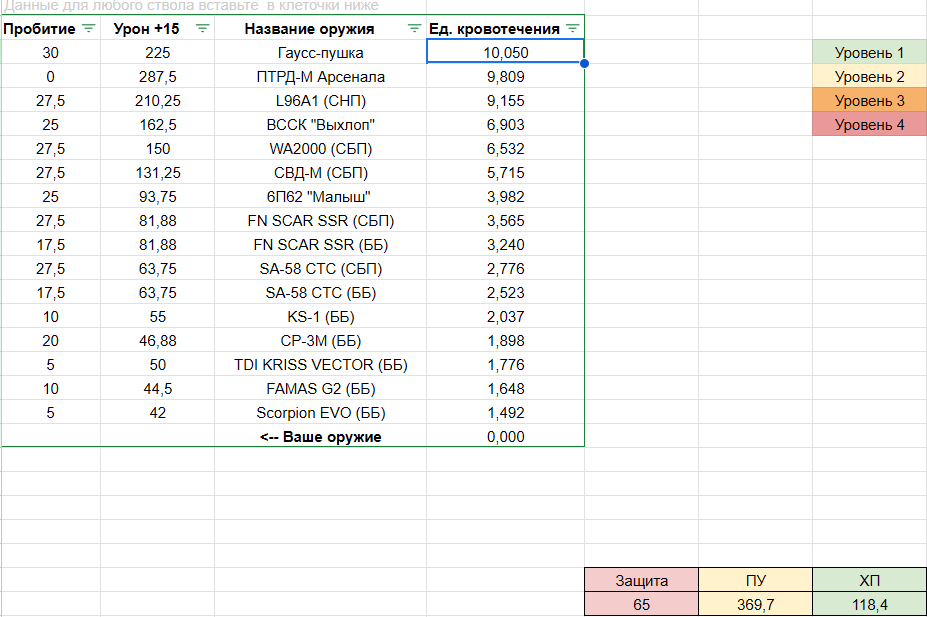Open the filter for Название оружия column

coord(414,28)
